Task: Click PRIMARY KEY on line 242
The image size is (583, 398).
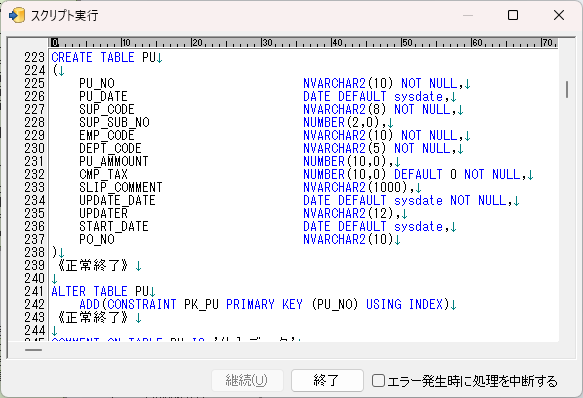Action: pos(264,305)
